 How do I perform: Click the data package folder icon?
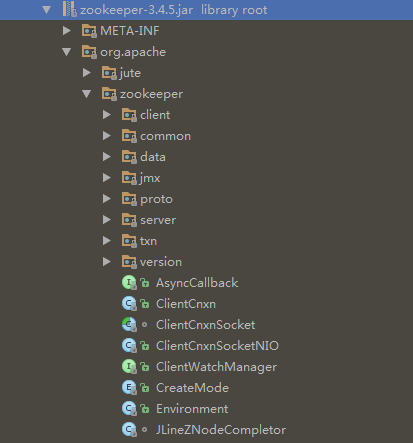[x=129, y=157]
